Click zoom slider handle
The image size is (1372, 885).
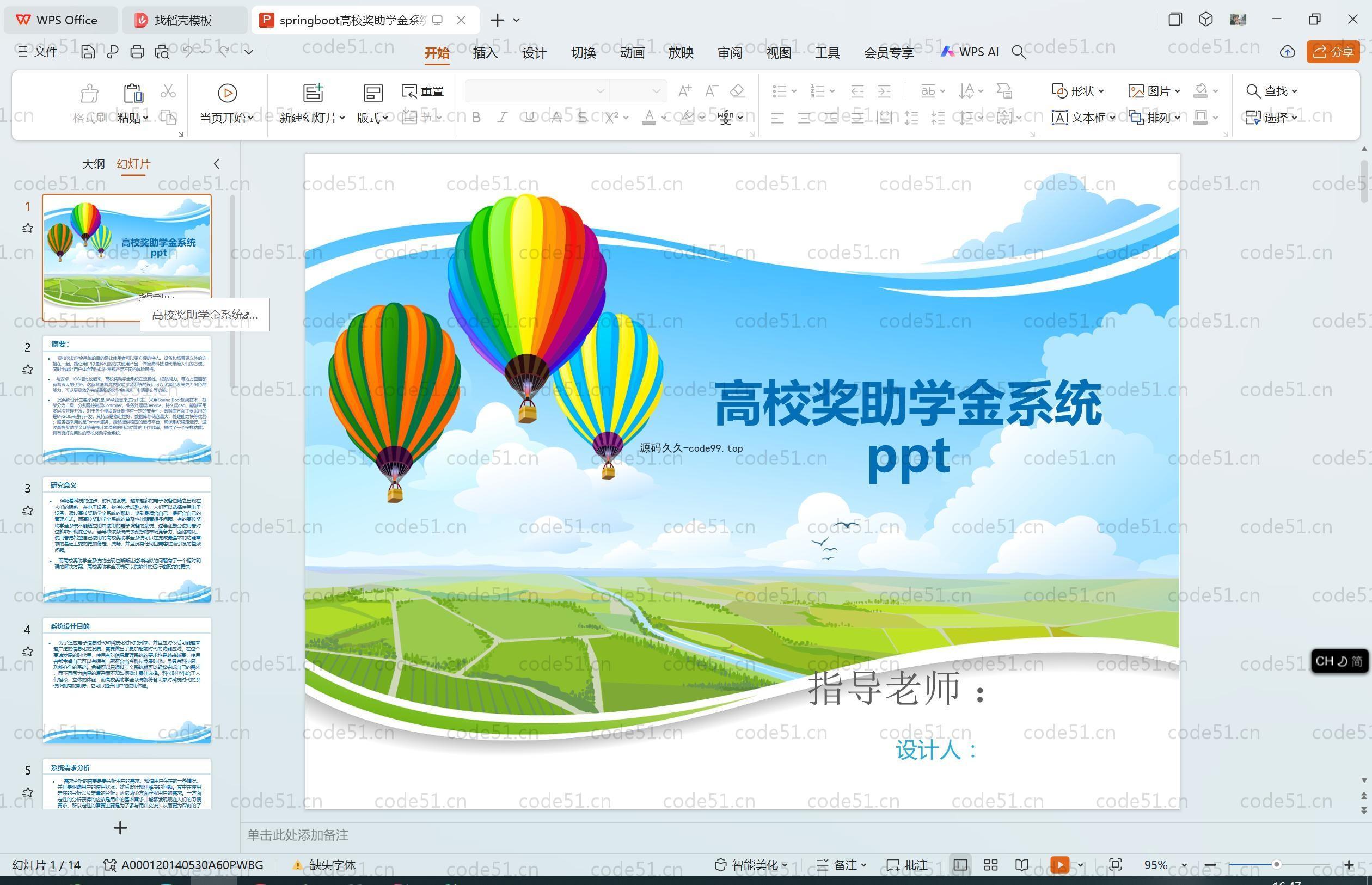(1277, 864)
